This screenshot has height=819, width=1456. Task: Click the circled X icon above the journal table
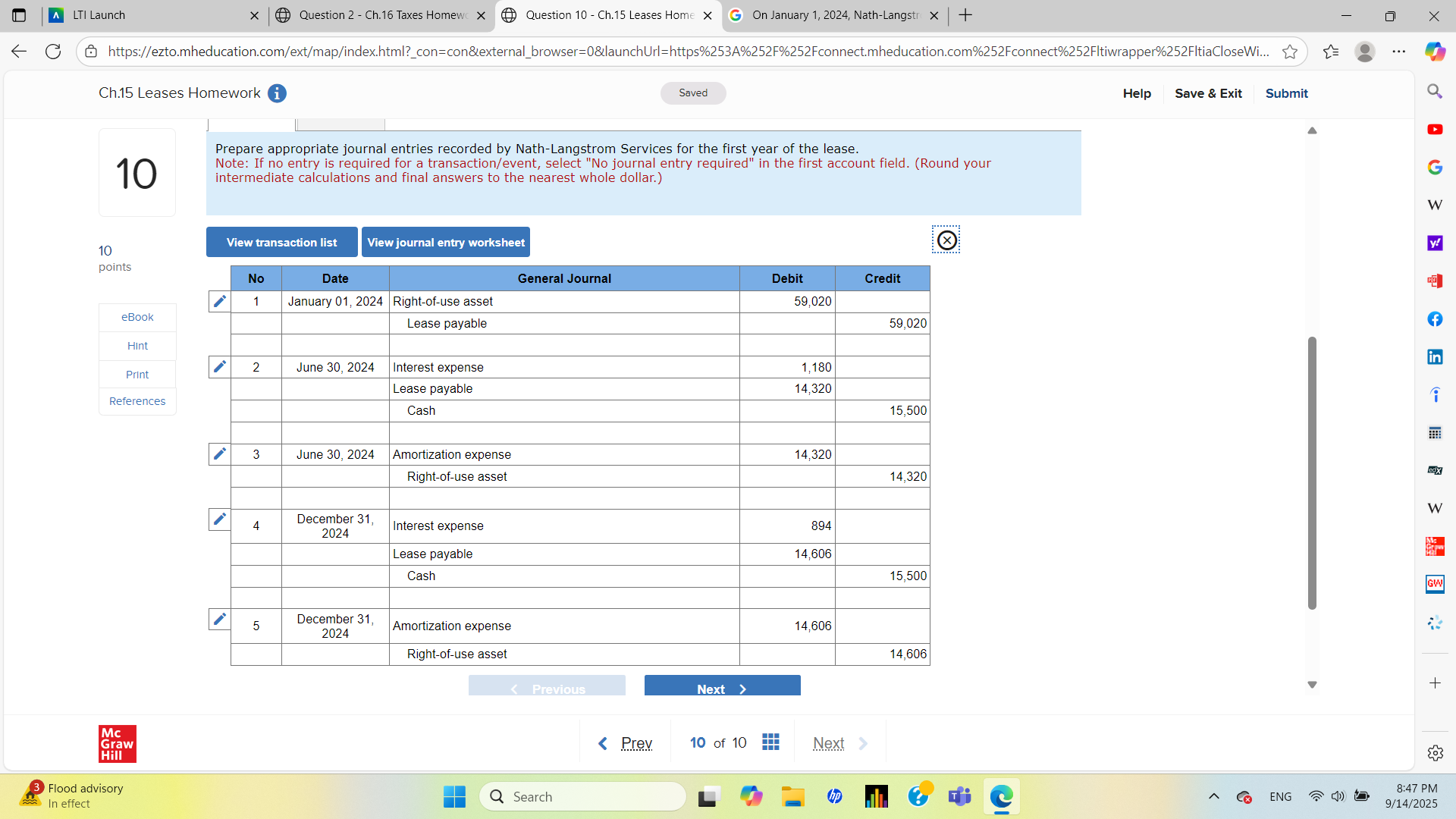(946, 240)
